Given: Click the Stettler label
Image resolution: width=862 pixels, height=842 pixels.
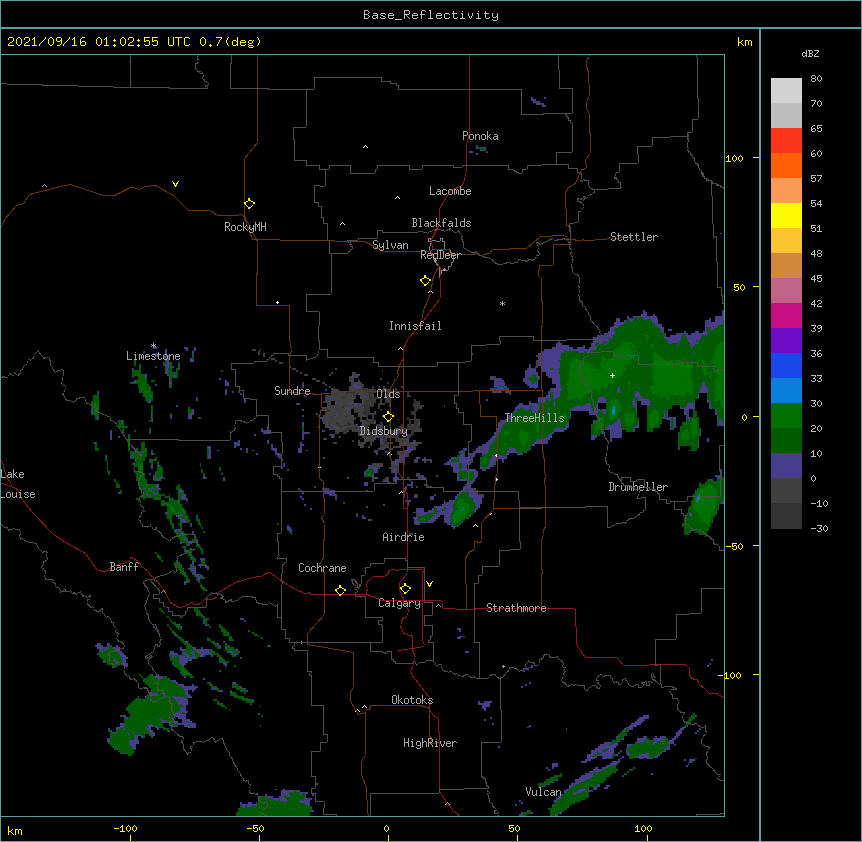Looking at the screenshot, I should pos(634,237).
